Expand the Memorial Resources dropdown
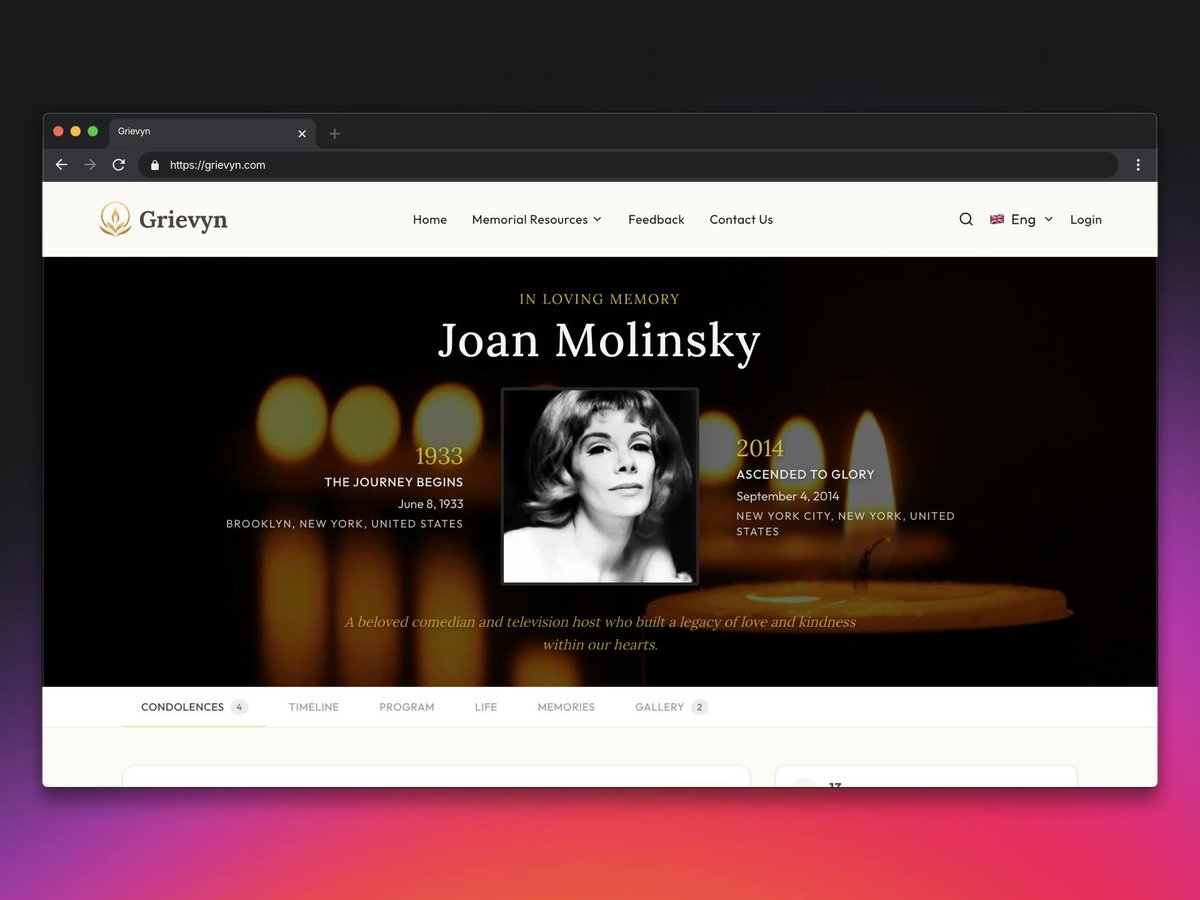This screenshot has height=900, width=1200. point(537,219)
